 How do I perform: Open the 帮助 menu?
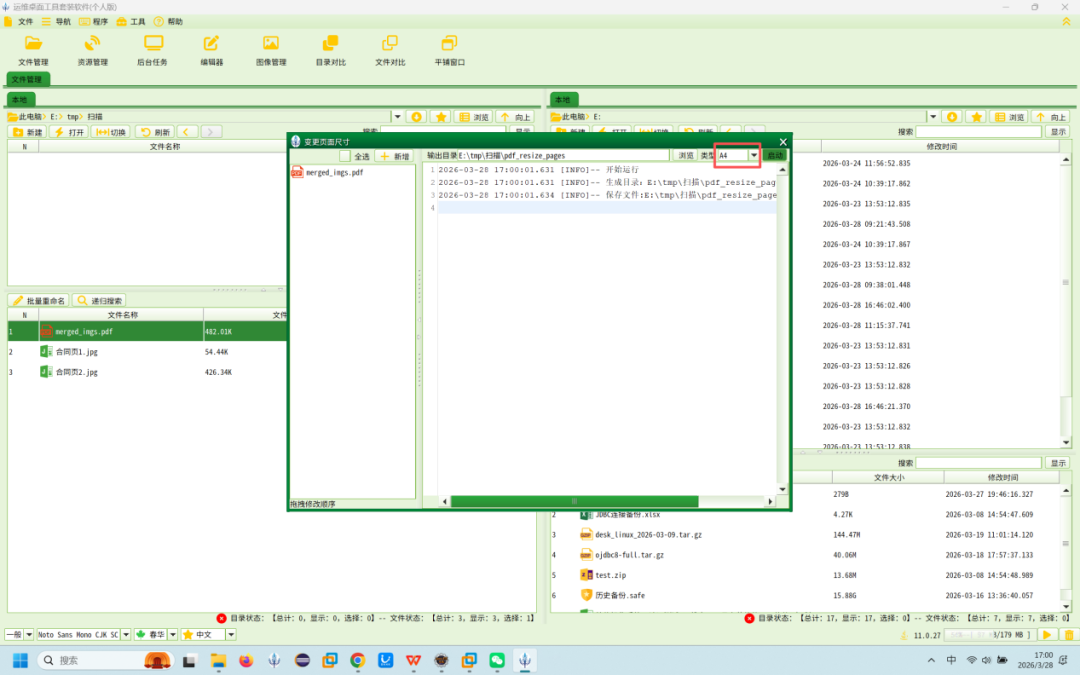click(169, 21)
